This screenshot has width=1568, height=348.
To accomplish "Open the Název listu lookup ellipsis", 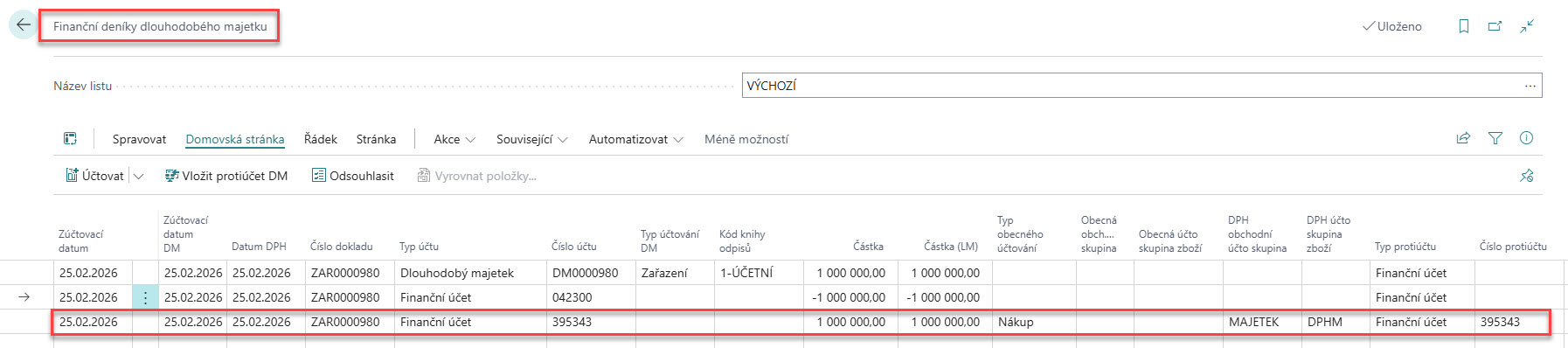I will [1530, 86].
